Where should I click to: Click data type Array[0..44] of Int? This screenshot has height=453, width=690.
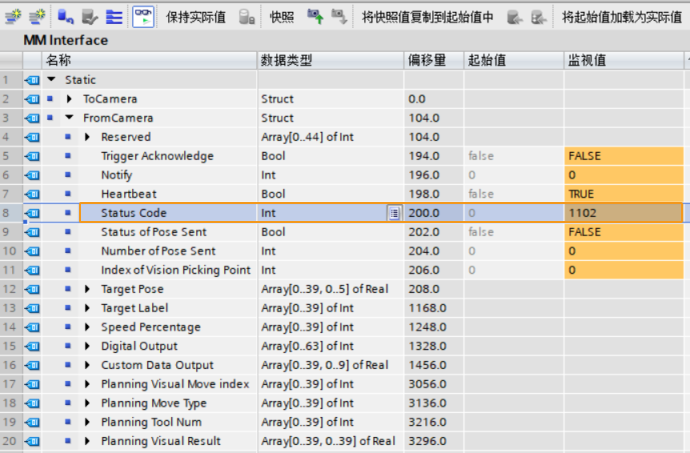point(330,137)
